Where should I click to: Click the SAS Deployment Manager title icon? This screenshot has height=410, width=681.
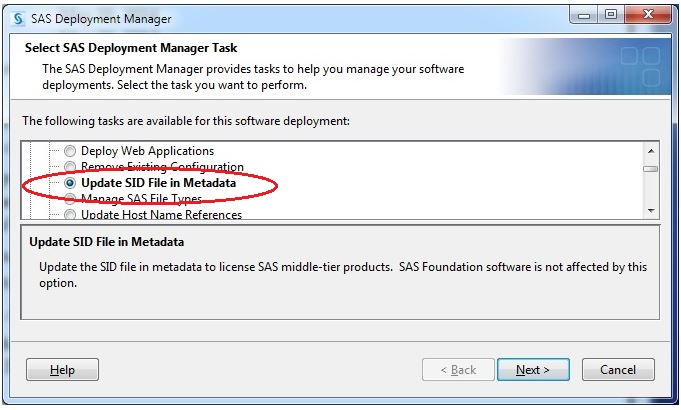pos(18,19)
